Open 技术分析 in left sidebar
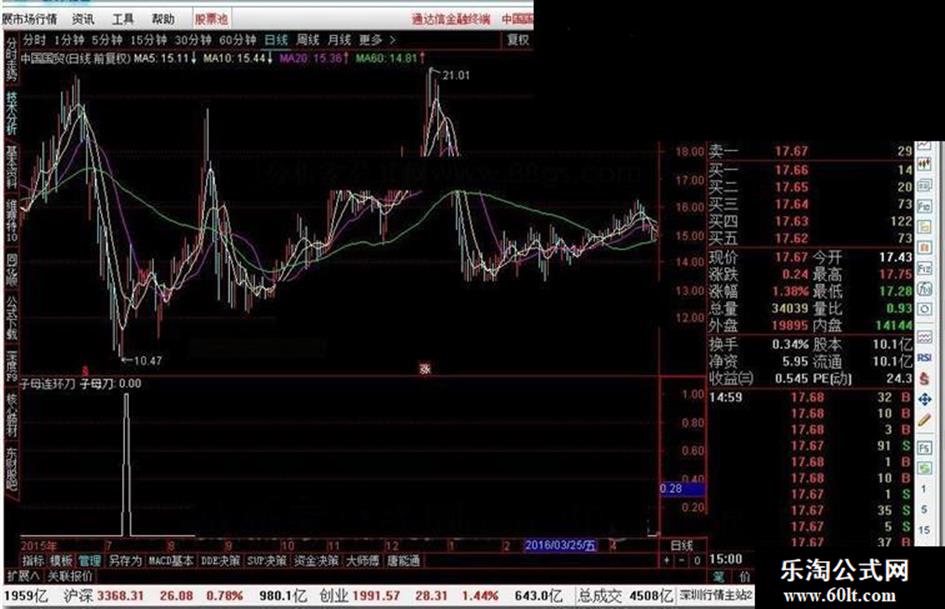This screenshot has width=945, height=609. [x=11, y=113]
